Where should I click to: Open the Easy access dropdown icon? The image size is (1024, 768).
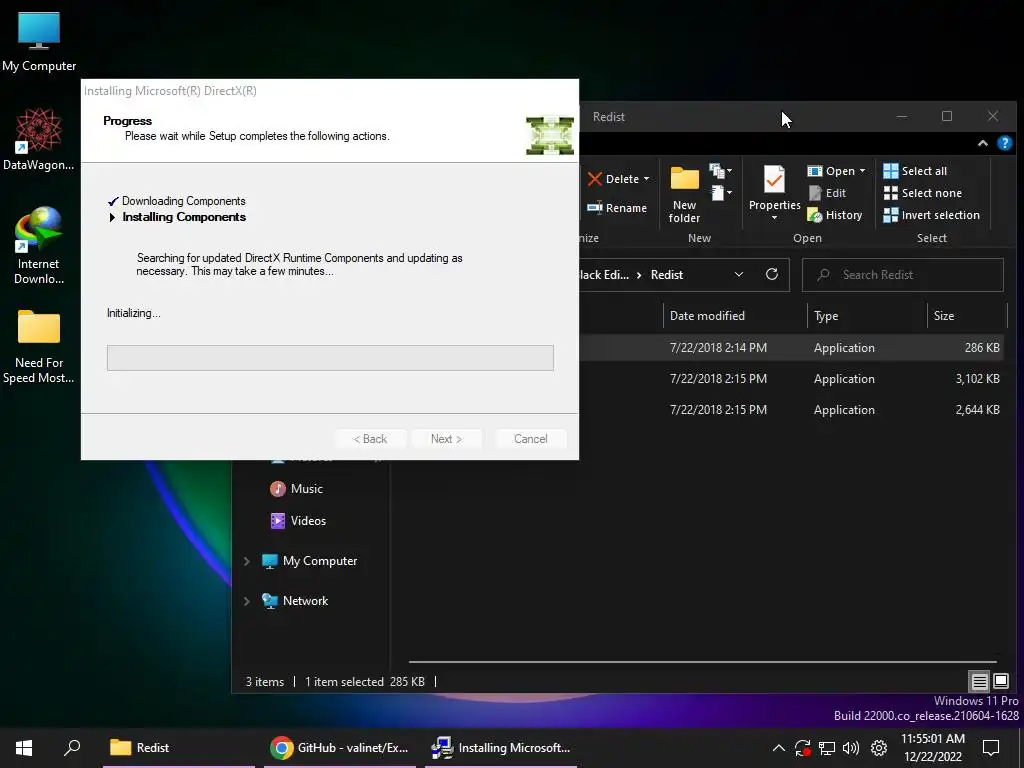tap(721, 193)
